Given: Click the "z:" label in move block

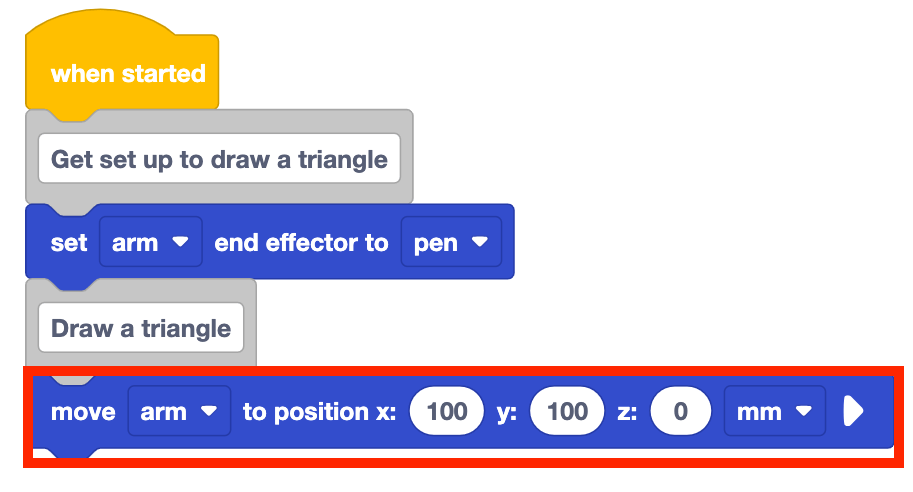Looking at the screenshot, I should [627, 412].
